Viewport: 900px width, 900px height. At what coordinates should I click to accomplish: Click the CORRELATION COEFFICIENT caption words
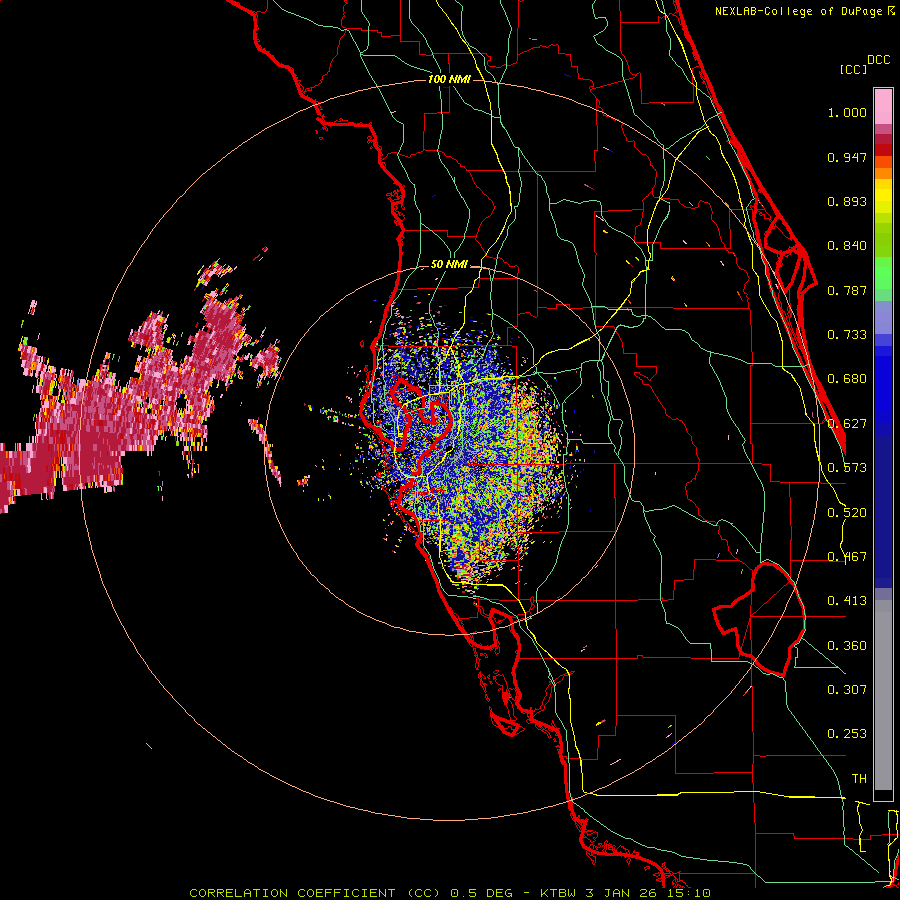(x=292, y=893)
